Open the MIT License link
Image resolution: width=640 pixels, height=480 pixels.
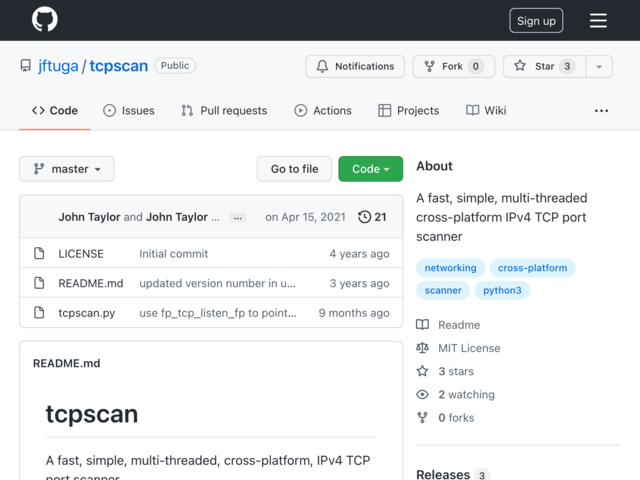tap(469, 348)
